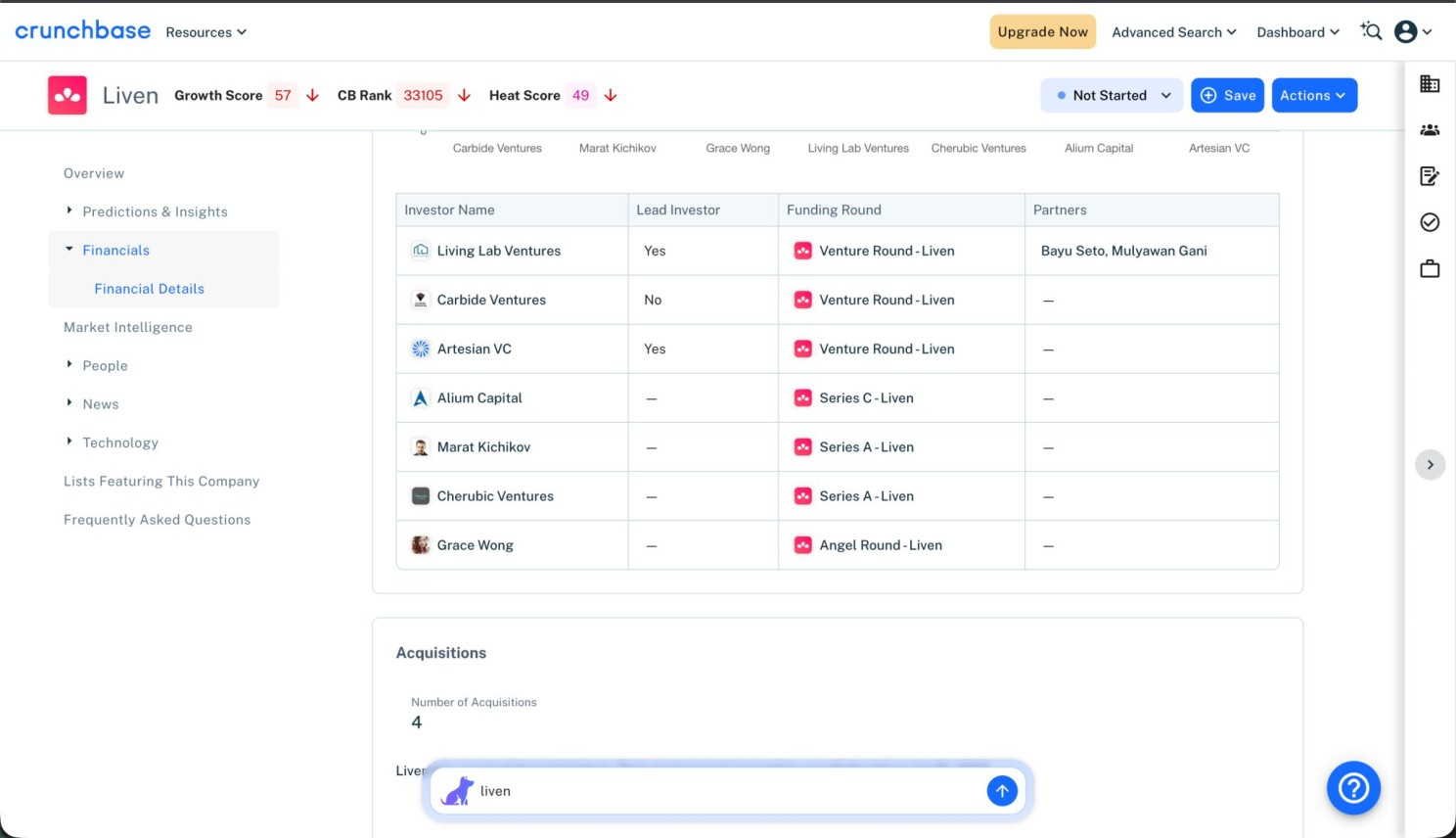Open the people group icon in right rail
This screenshot has height=838, width=1456.
click(1430, 130)
